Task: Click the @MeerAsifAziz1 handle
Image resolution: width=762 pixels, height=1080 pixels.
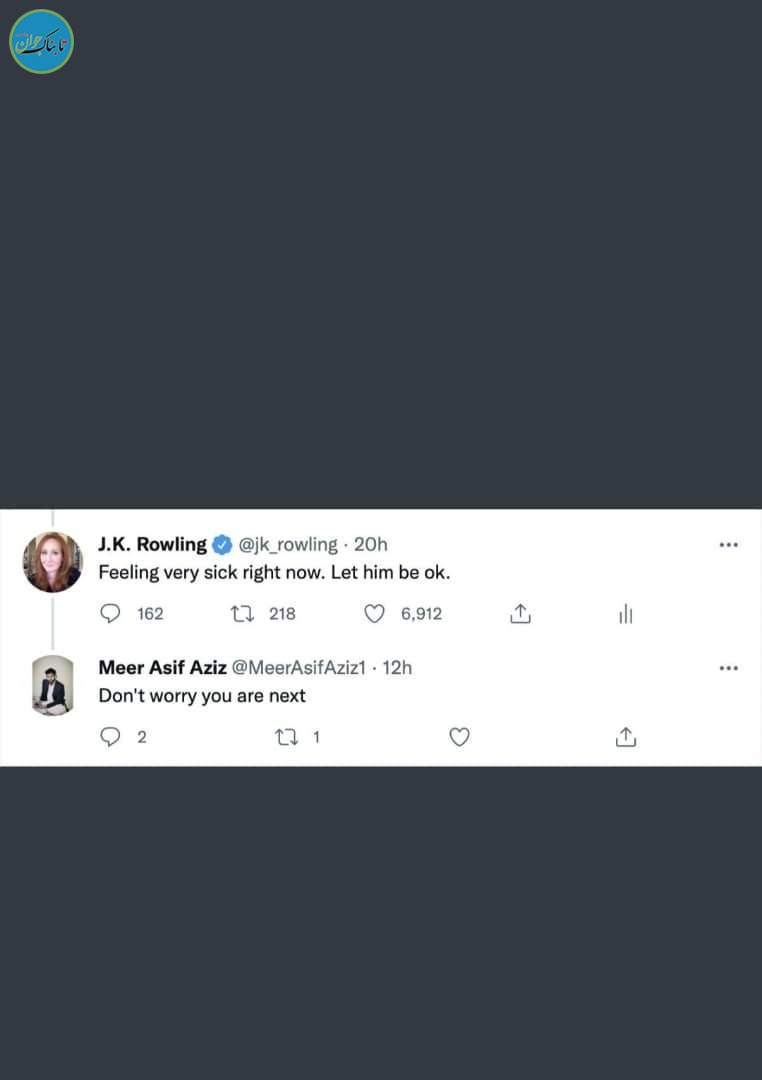Action: (x=299, y=667)
